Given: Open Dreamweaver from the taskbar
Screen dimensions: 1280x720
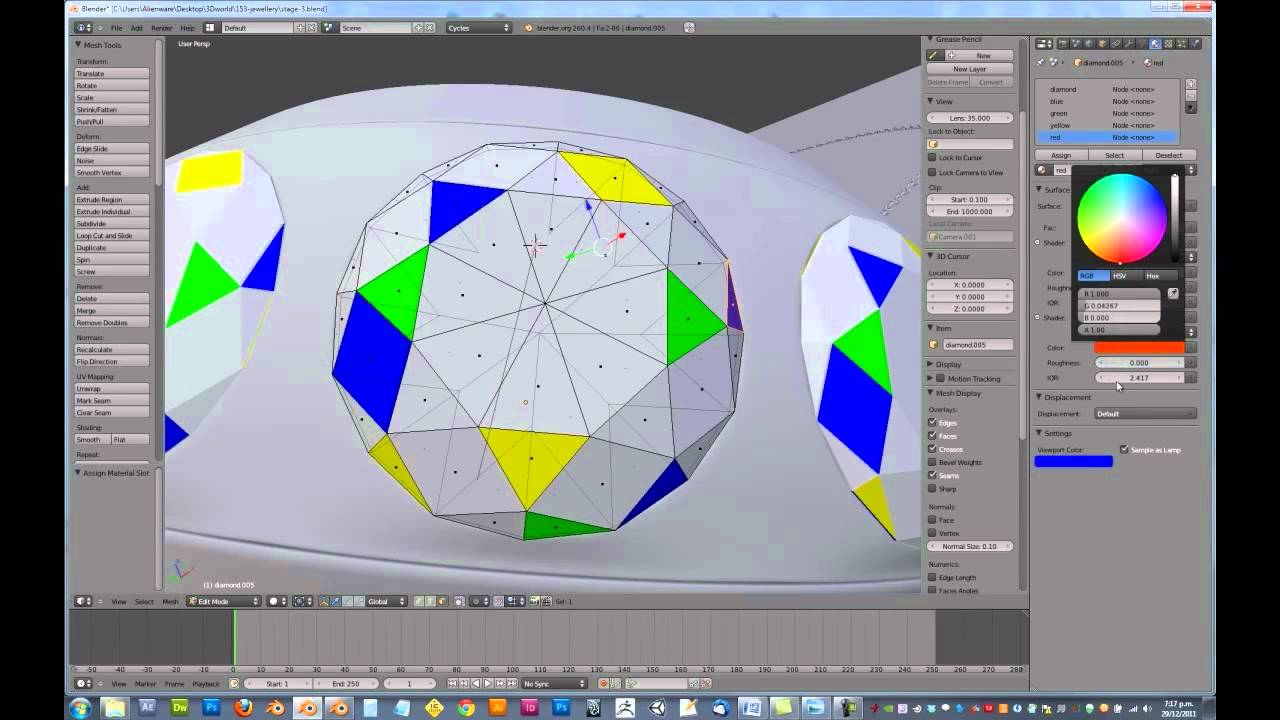Looking at the screenshot, I should [x=180, y=707].
